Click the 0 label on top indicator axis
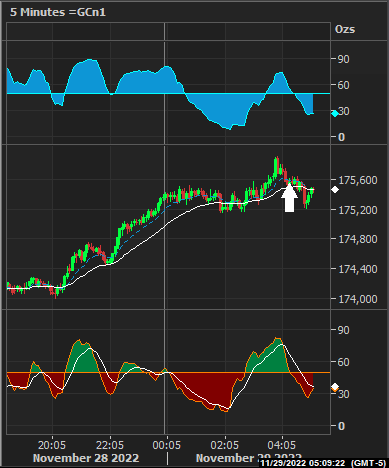This screenshot has height=468, width=389. [x=341, y=137]
